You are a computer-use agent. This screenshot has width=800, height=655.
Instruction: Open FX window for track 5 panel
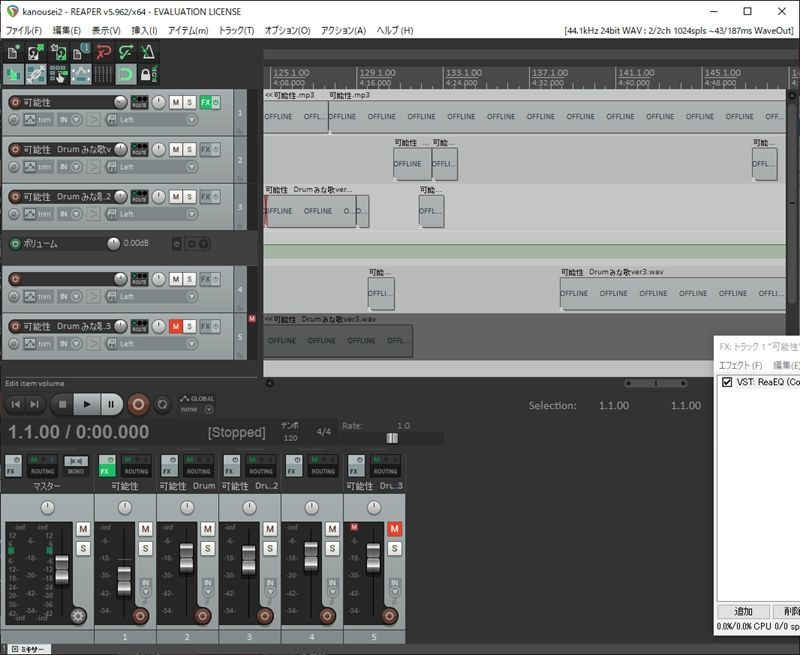click(205, 326)
